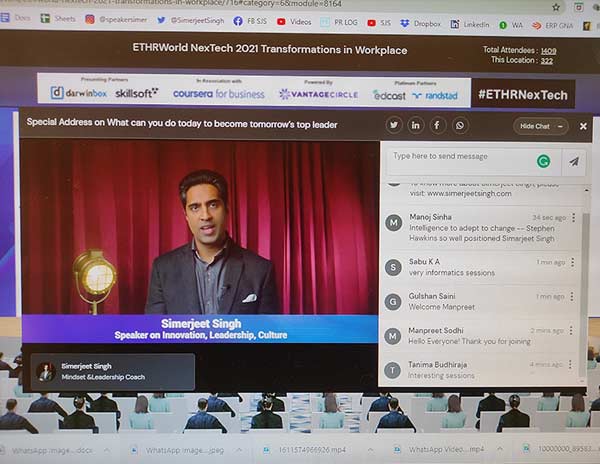Open the LinkedIn bookmark
This screenshot has height=464, width=600.
(x=470, y=24)
